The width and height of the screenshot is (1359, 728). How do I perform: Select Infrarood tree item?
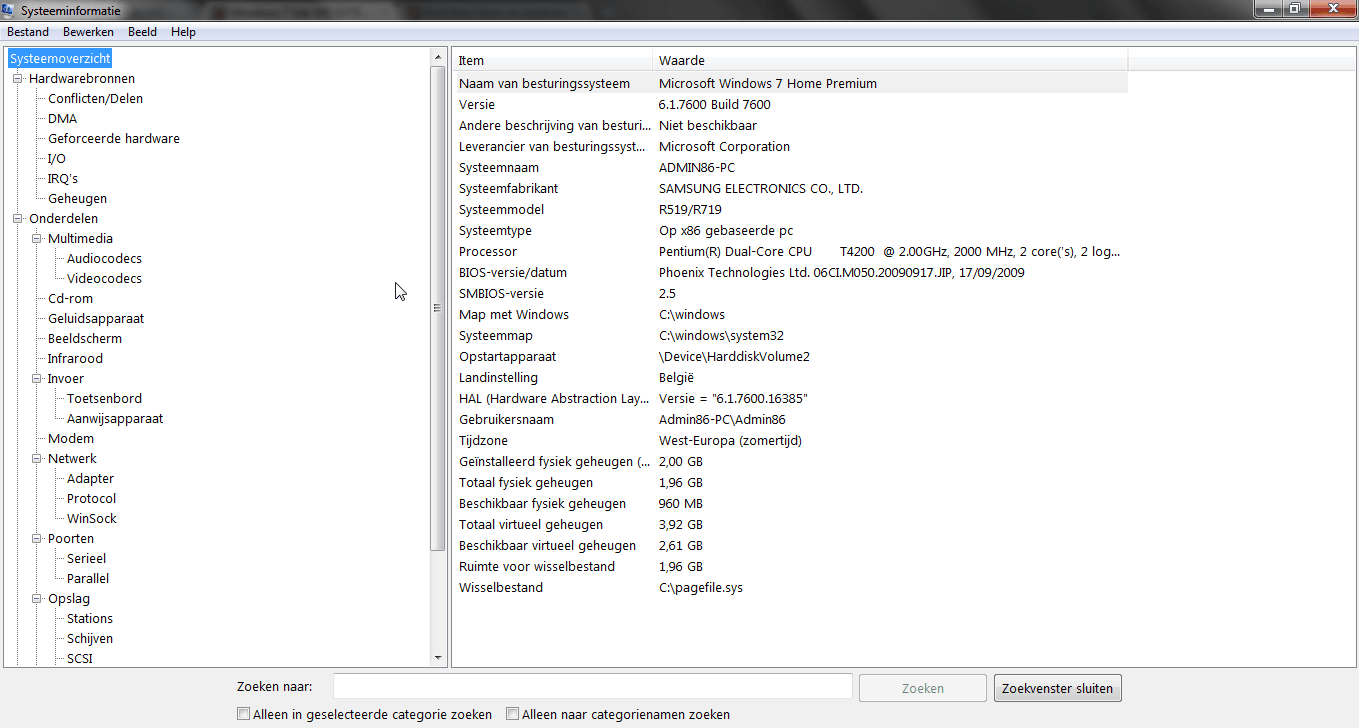point(75,359)
